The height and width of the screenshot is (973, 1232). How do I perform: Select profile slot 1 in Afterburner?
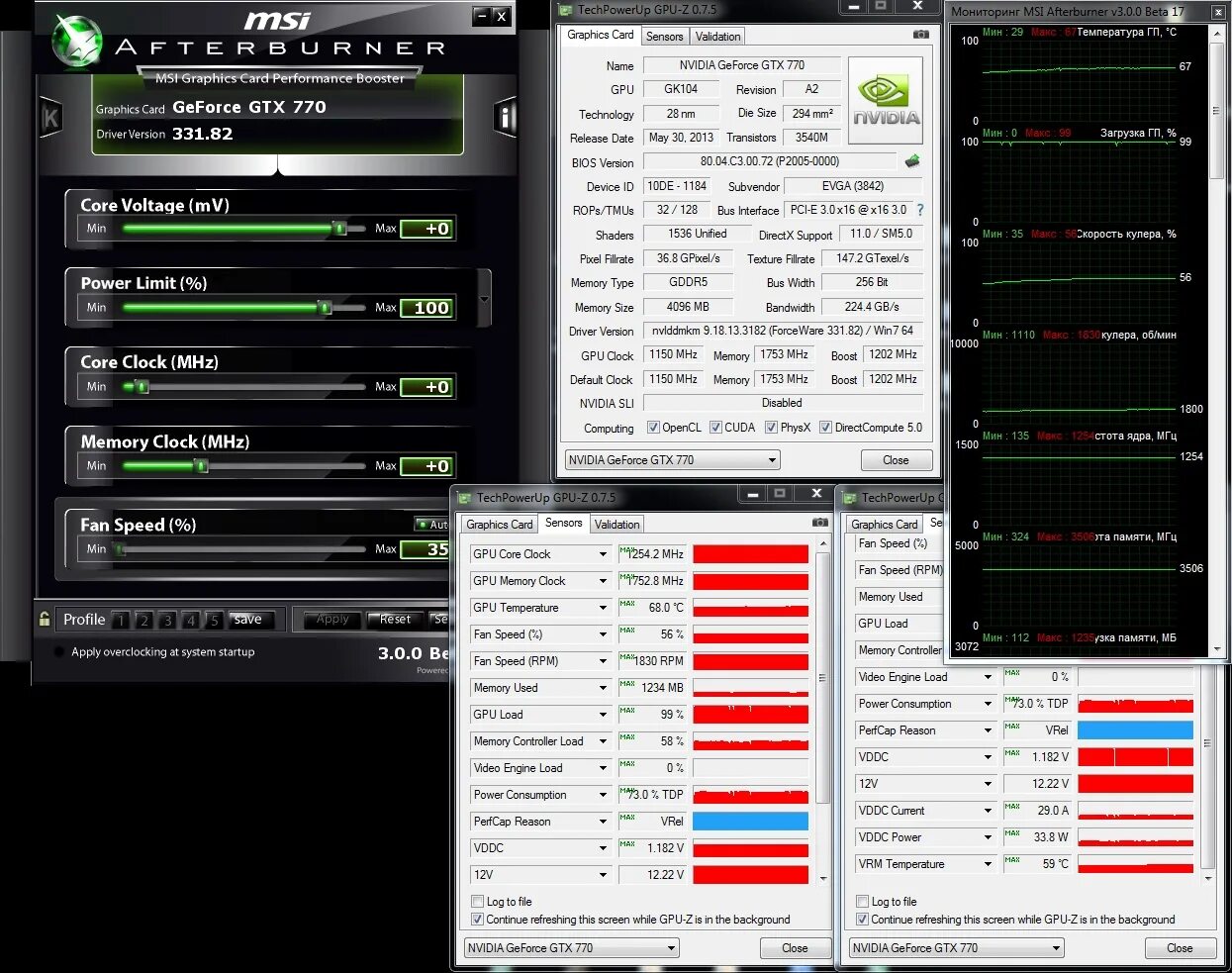(121, 621)
